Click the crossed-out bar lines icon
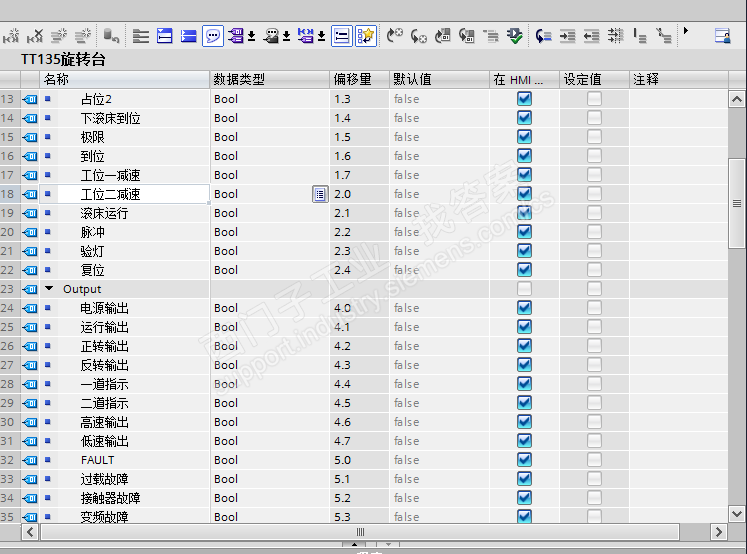 (x=664, y=36)
